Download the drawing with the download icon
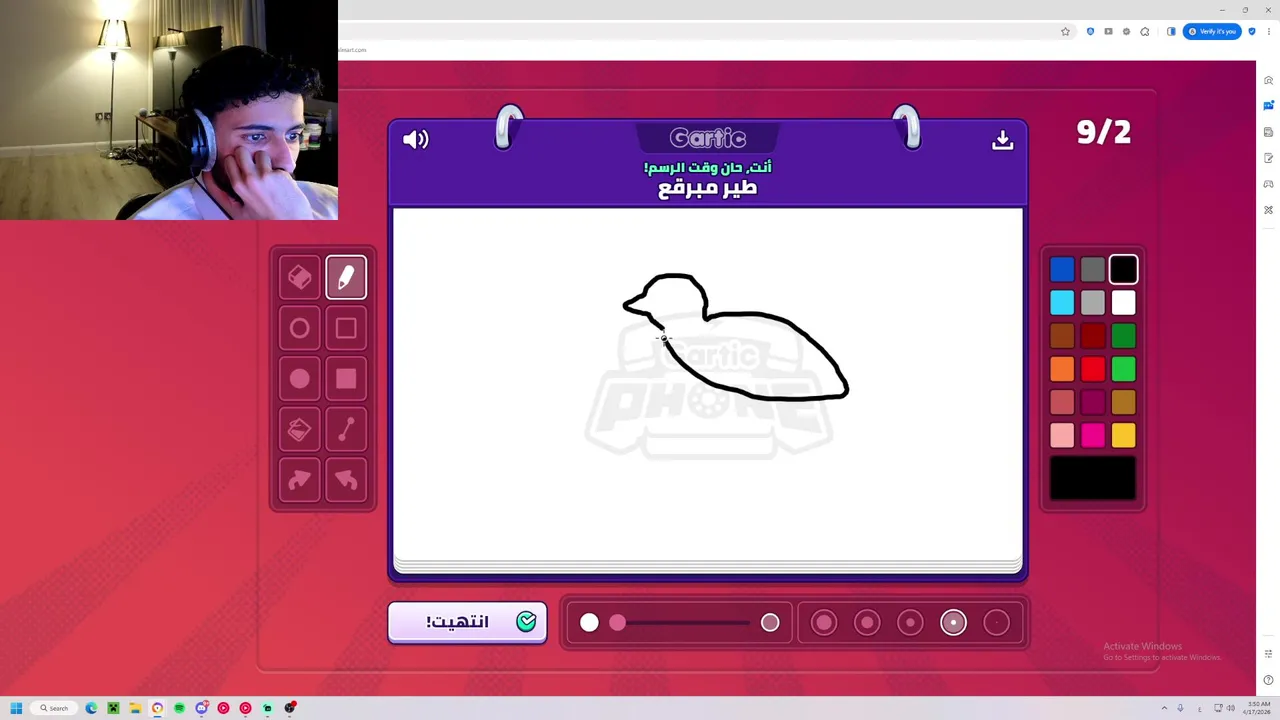The width and height of the screenshot is (1280, 720). point(1002,140)
